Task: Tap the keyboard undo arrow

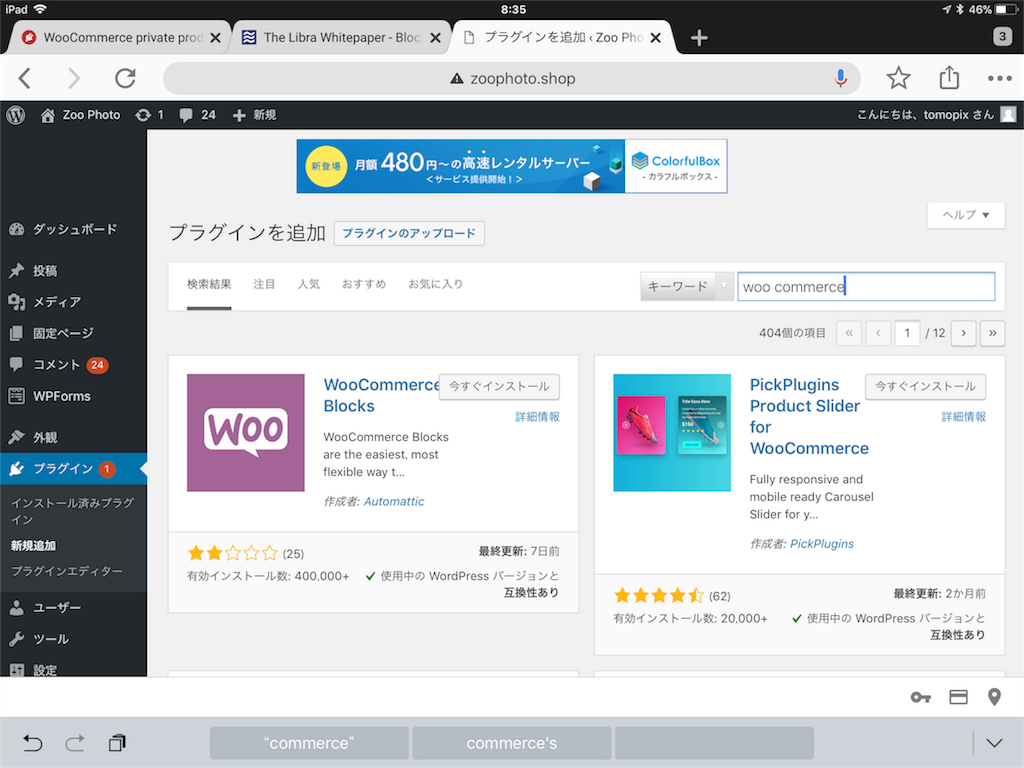Action: tap(32, 743)
